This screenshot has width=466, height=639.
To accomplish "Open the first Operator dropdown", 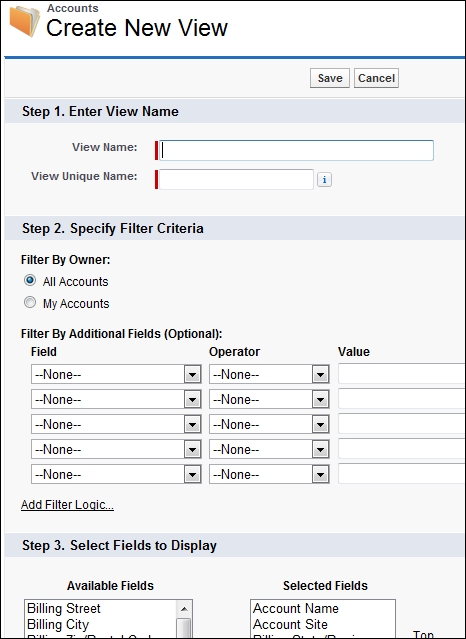I will point(269,374).
